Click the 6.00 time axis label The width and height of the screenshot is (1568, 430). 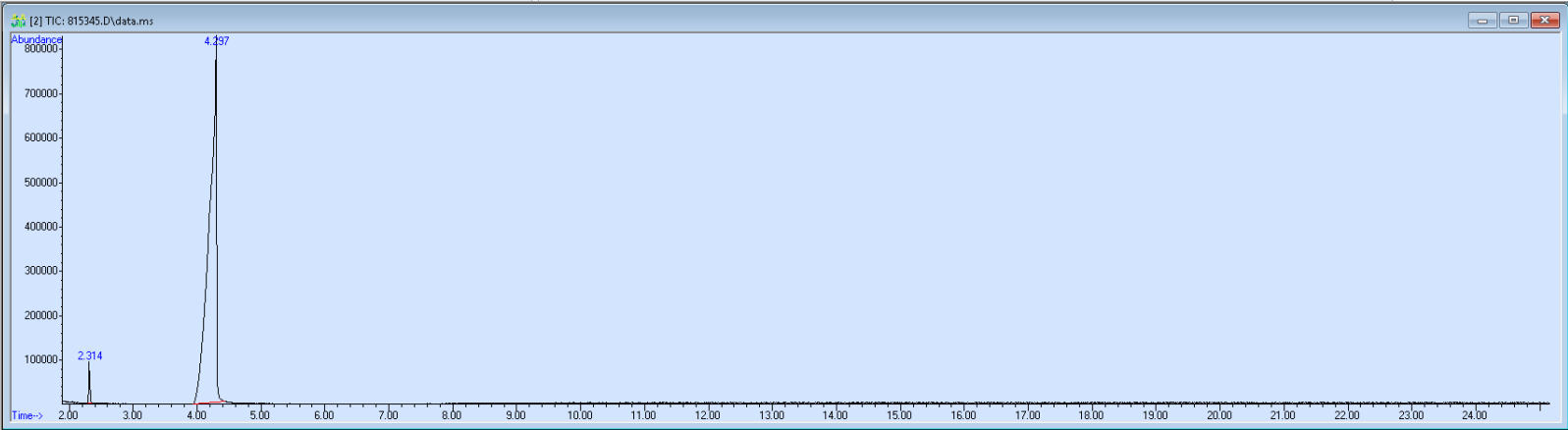(x=324, y=415)
